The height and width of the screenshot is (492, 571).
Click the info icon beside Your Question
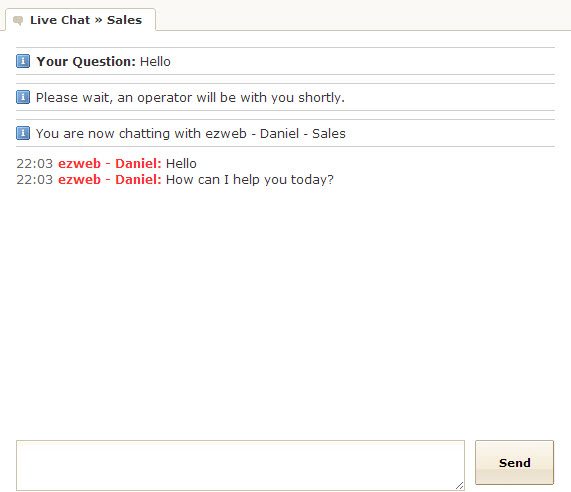[x=23, y=61]
